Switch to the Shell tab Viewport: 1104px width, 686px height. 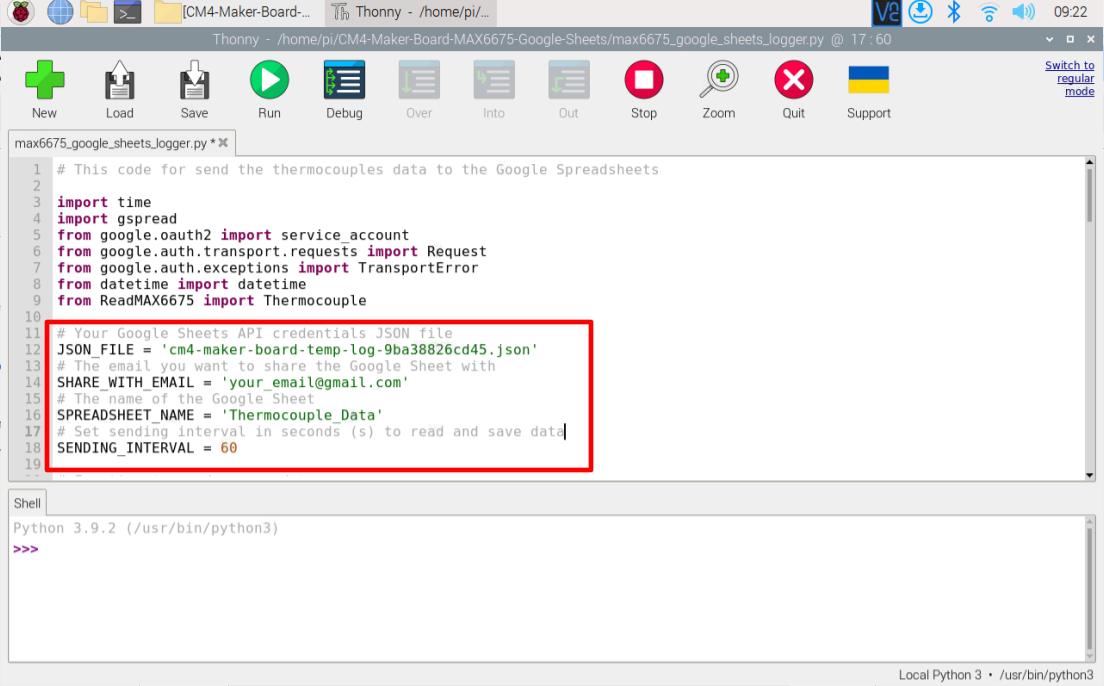pyautogui.click(x=26, y=503)
